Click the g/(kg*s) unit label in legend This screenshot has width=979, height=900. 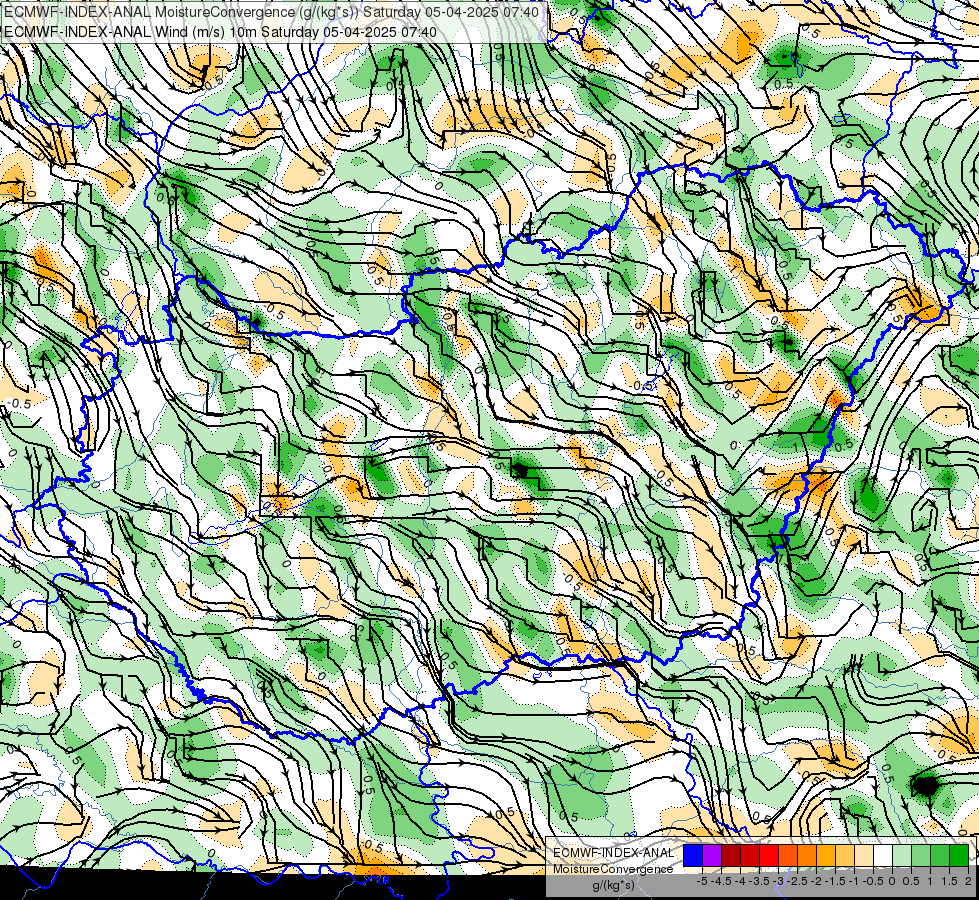point(613,886)
